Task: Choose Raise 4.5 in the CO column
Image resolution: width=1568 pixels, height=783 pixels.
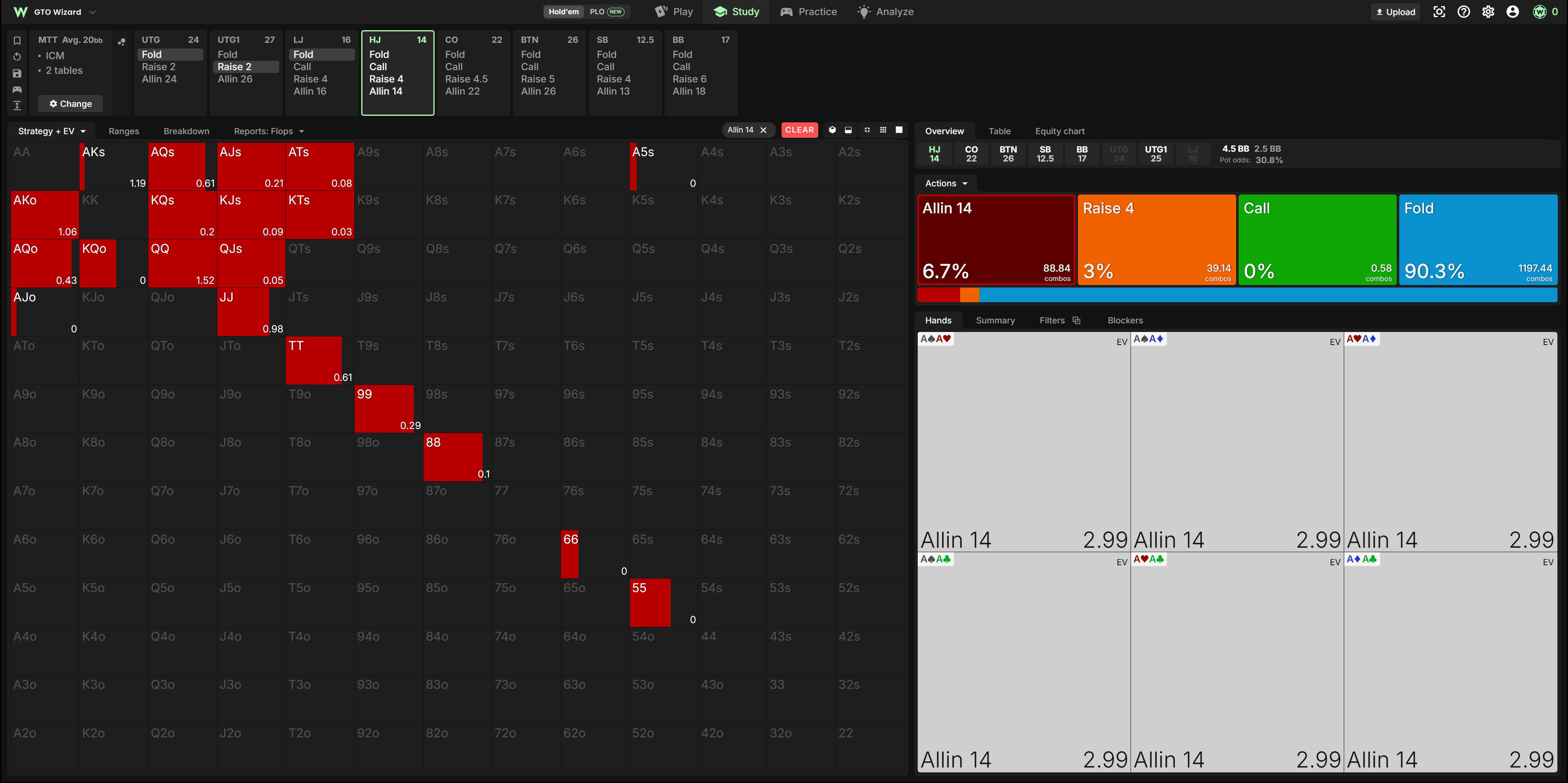Action: [x=466, y=79]
